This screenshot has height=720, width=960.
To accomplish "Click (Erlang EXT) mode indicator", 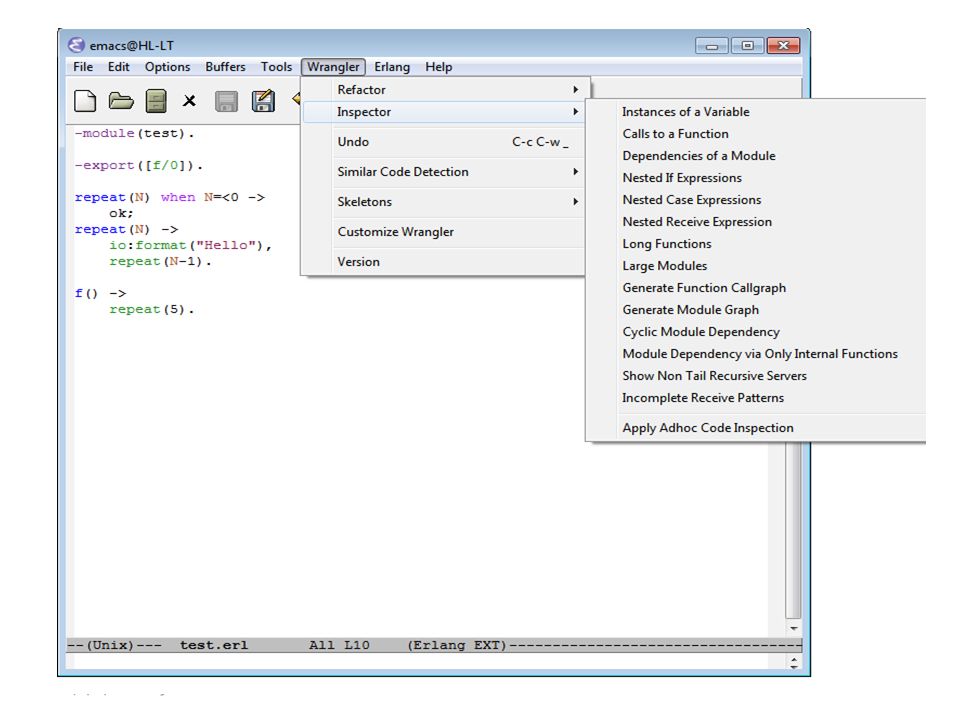I will [457, 645].
